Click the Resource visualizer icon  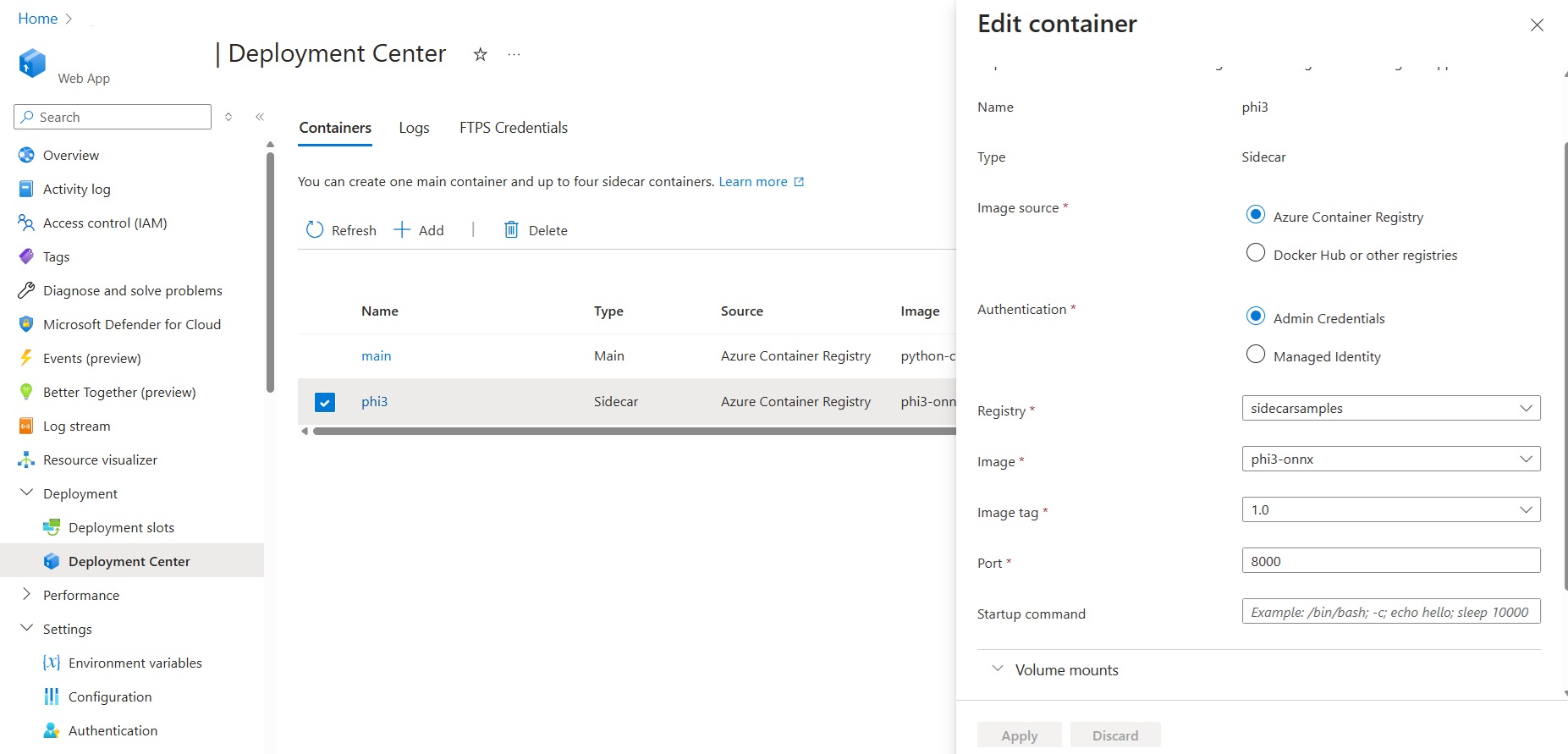tap(26, 460)
